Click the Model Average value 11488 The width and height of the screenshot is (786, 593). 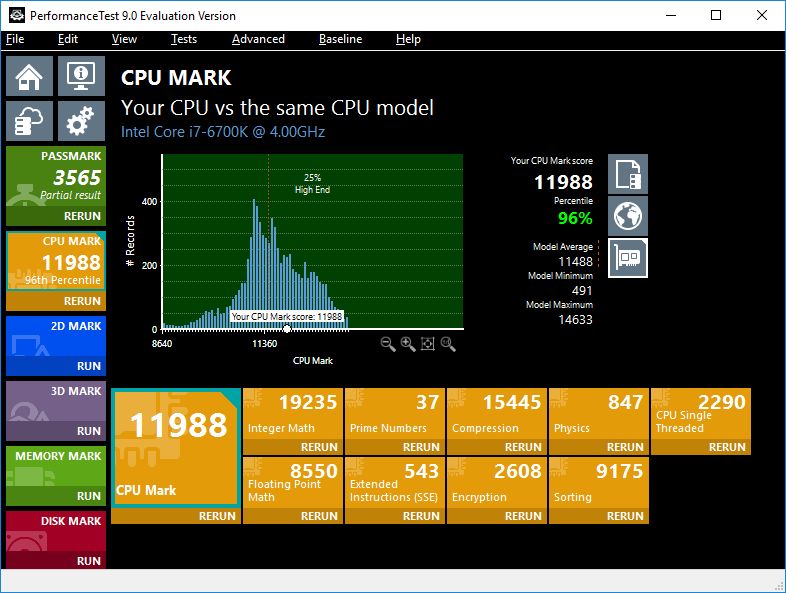click(575, 261)
